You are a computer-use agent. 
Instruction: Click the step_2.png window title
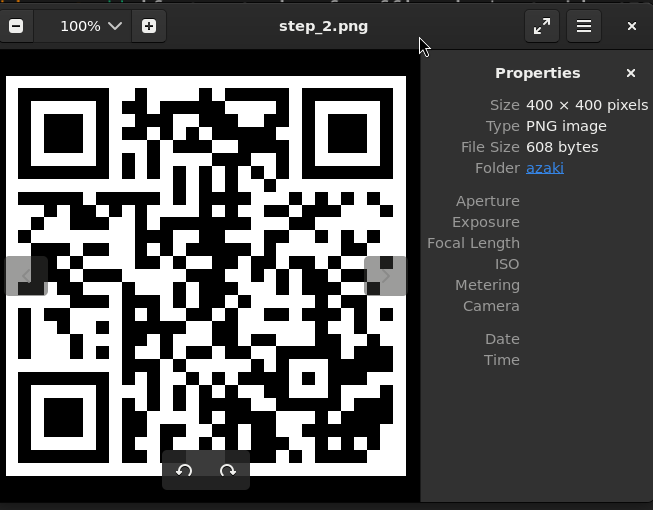point(324,26)
